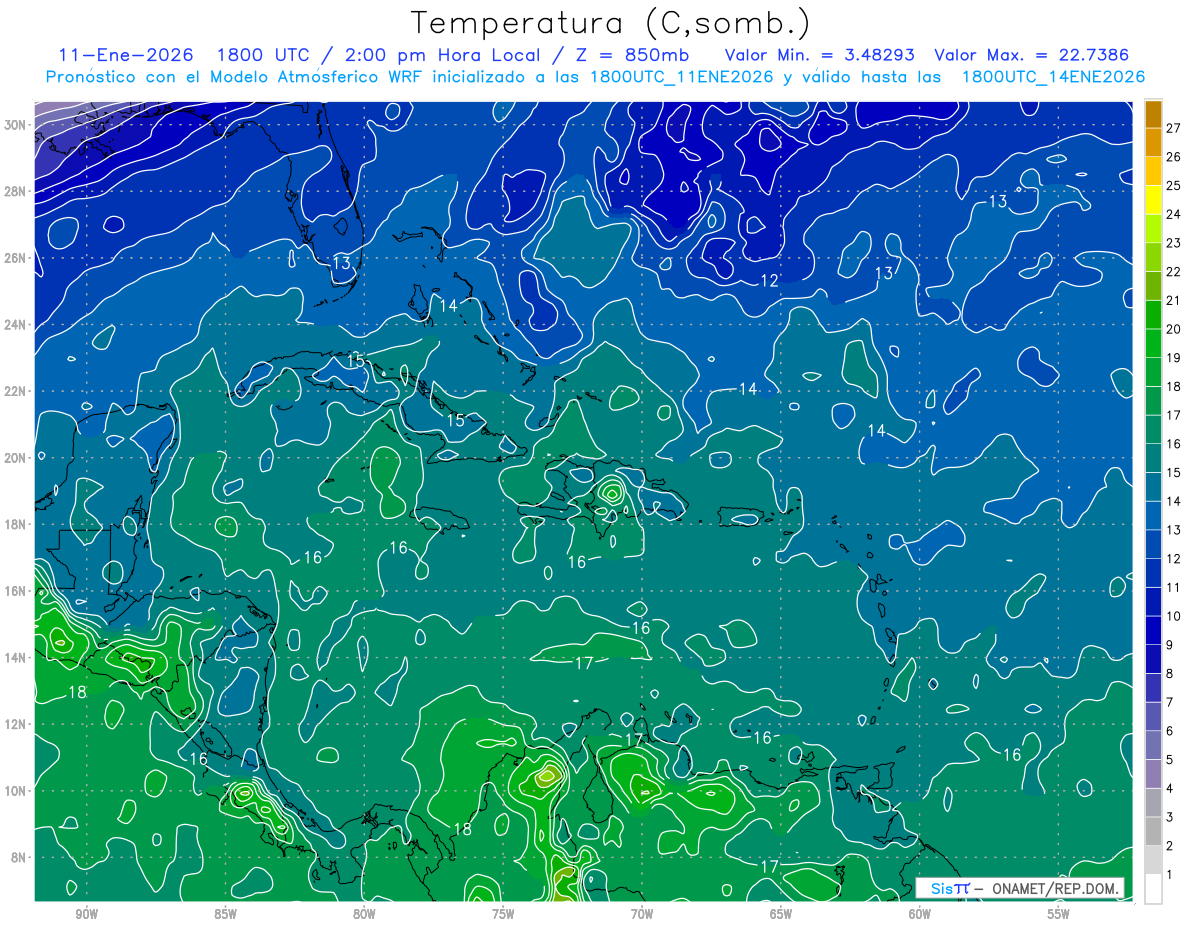Click the 'SisTT - ONAMET/REP.DOM.' credit label

(1020, 888)
